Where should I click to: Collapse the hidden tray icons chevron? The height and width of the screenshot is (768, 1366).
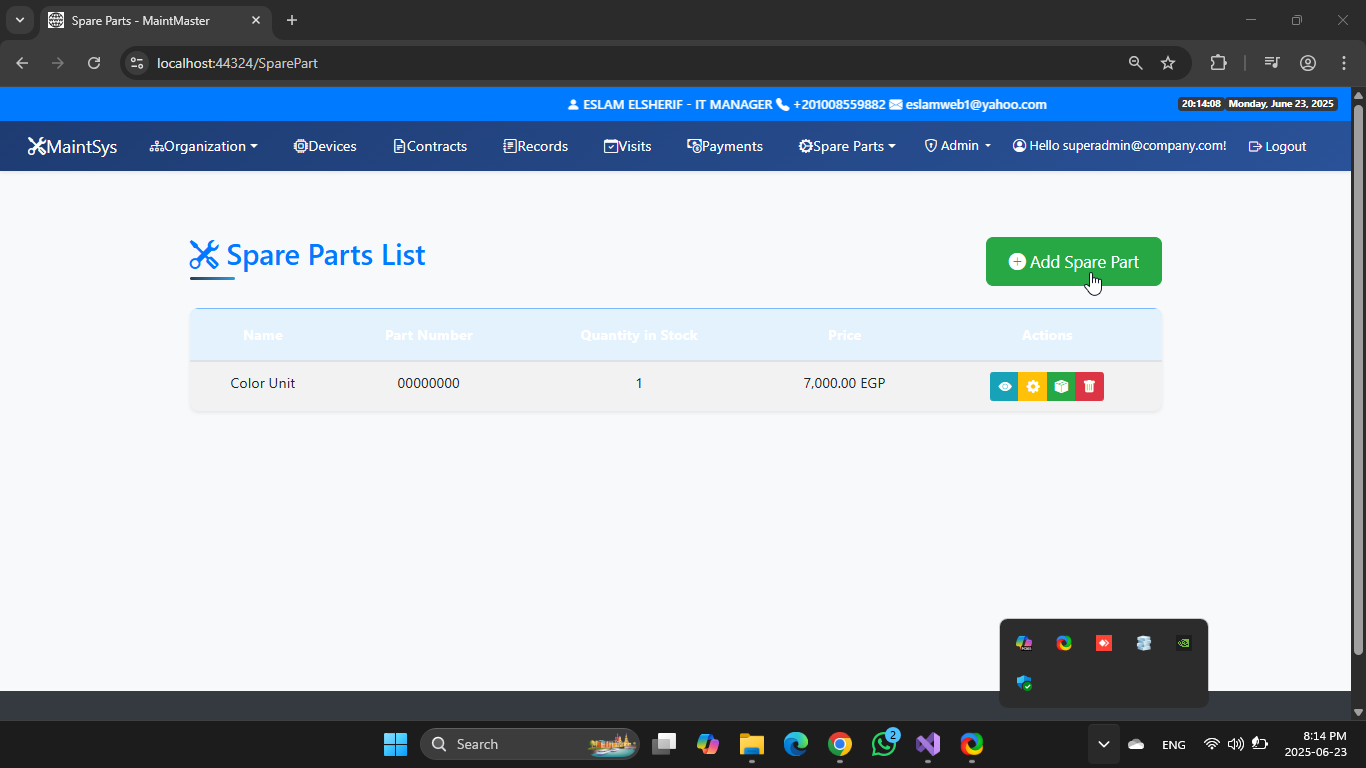point(1104,744)
